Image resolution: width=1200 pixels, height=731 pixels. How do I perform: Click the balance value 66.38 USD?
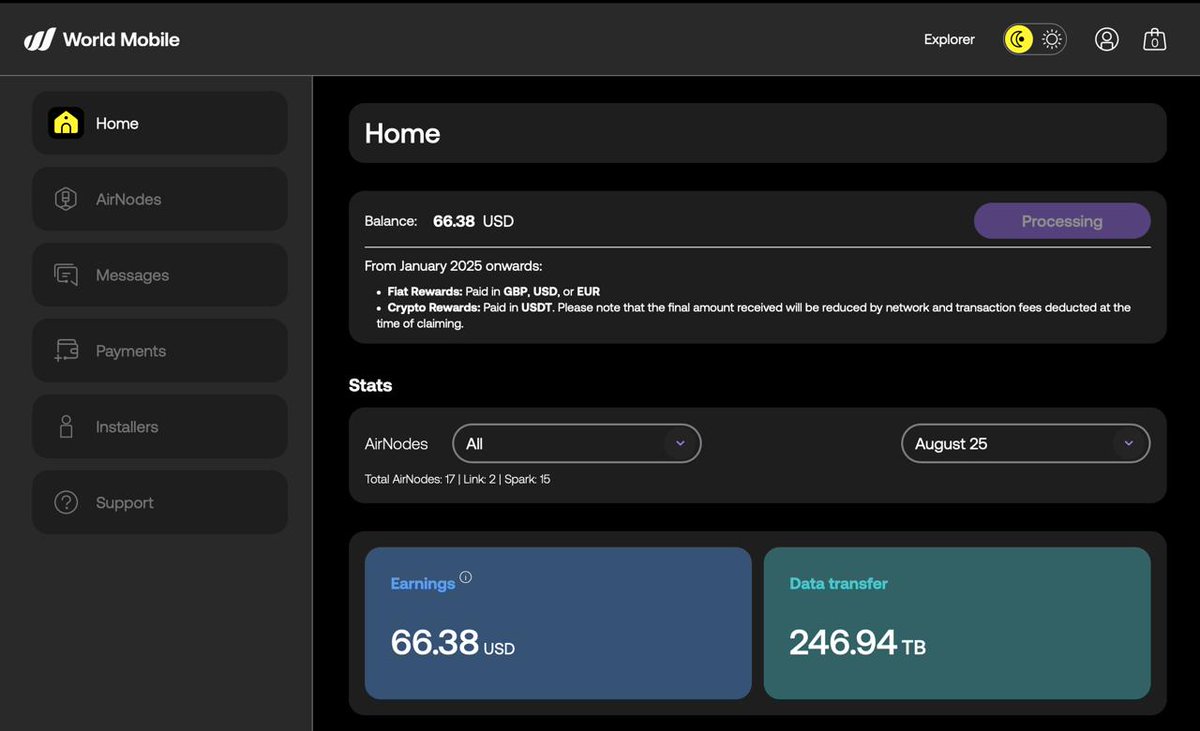(x=473, y=221)
